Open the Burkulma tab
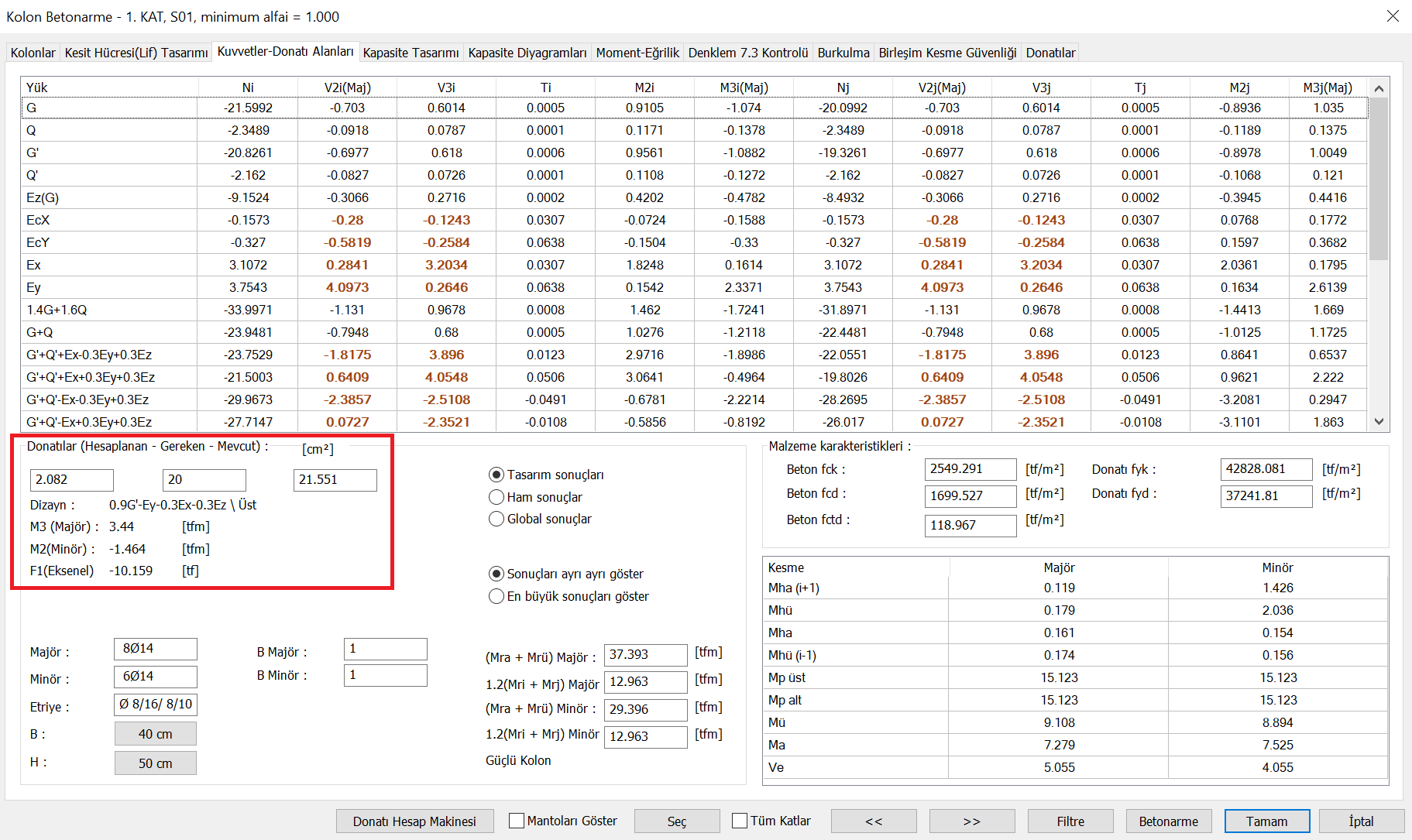Image resolution: width=1412 pixels, height=840 pixels. (843, 53)
